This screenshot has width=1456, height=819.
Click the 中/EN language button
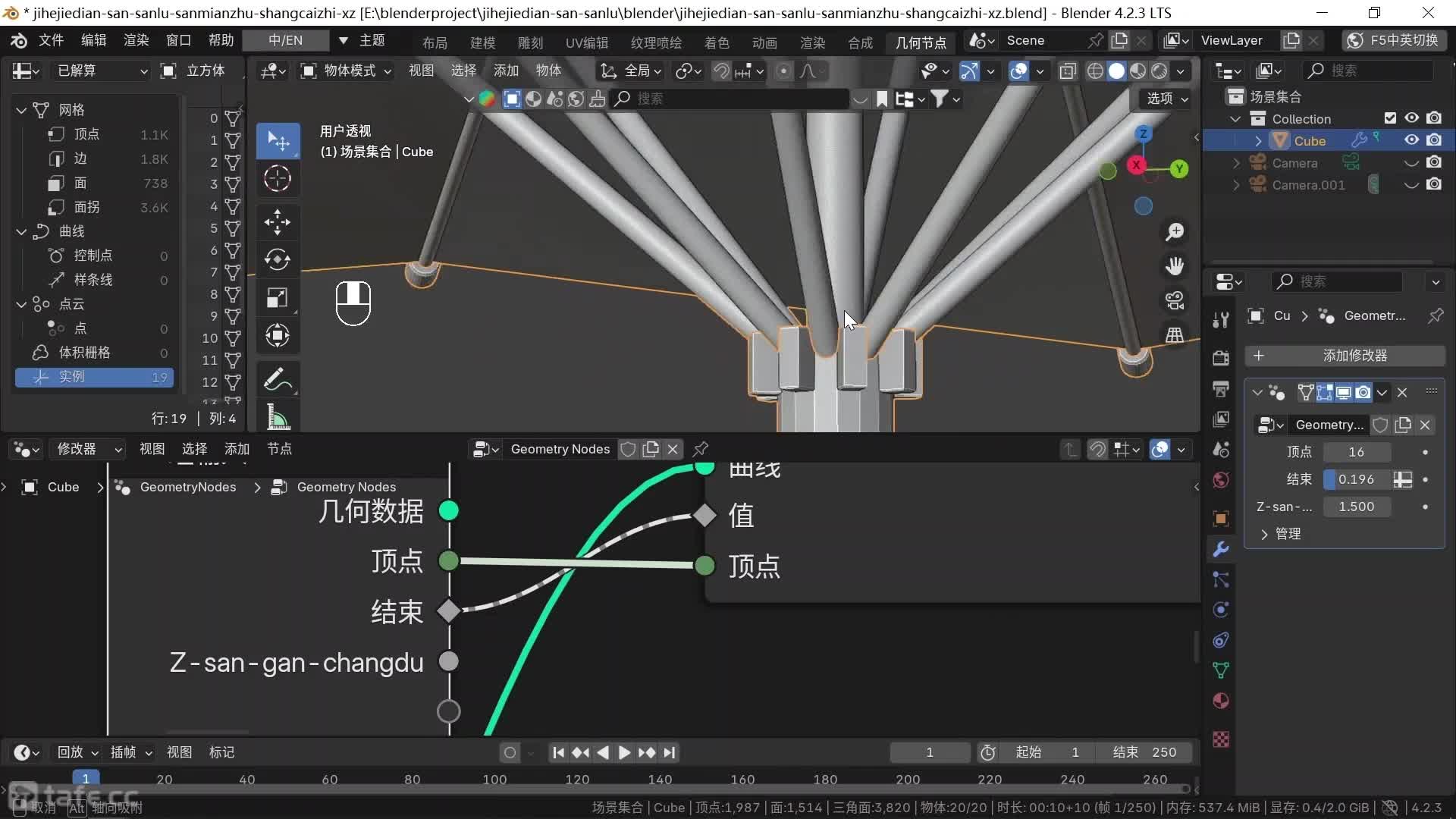pyautogui.click(x=285, y=40)
